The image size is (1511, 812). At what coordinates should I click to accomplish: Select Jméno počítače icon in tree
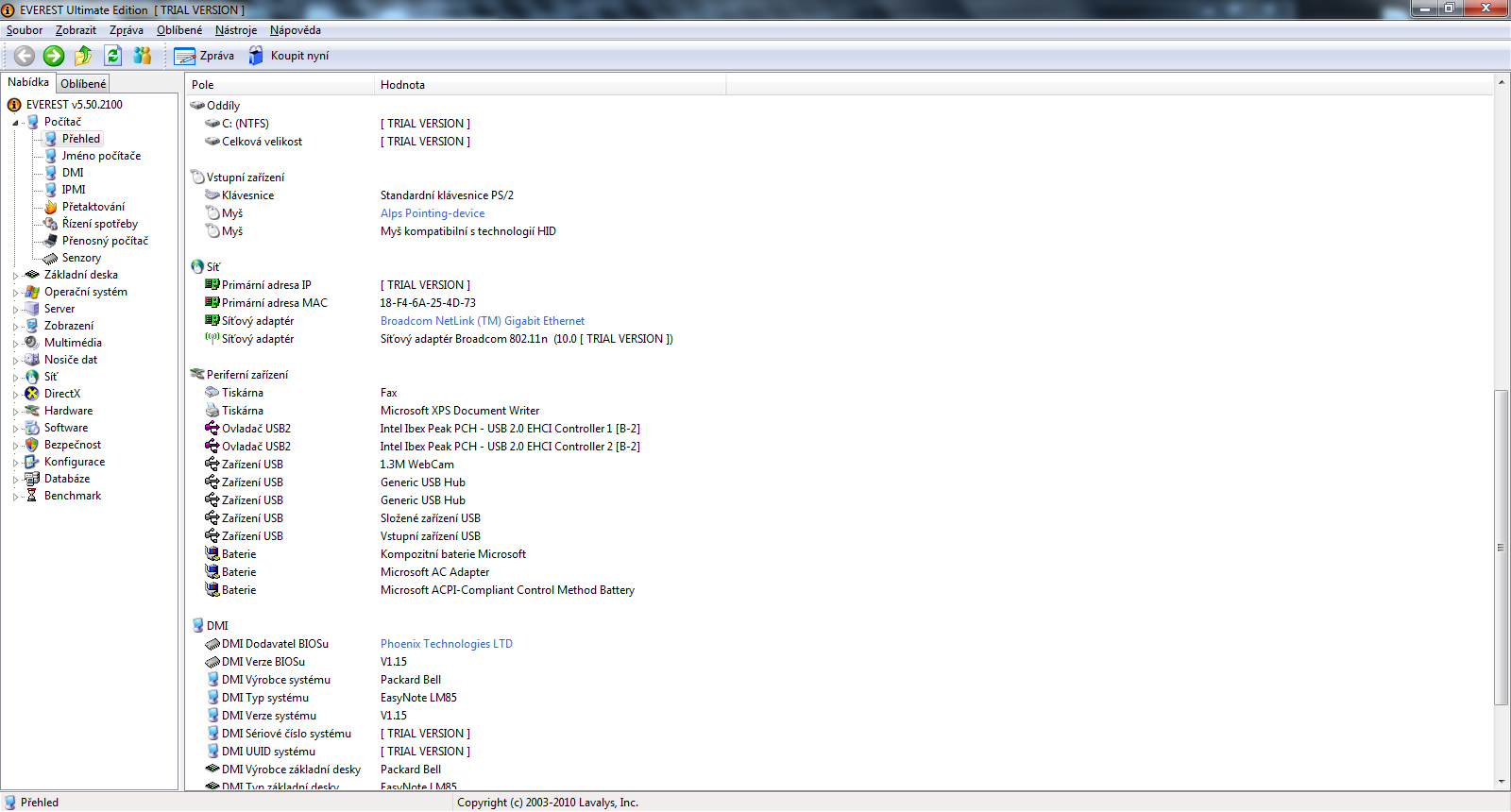(51, 156)
